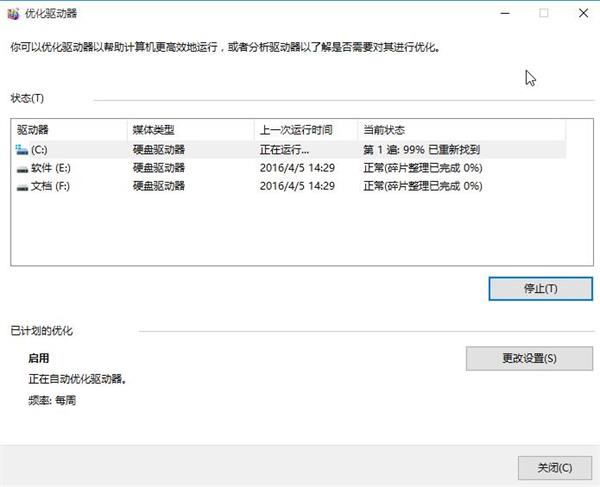Select the F: drive's 正常 status cell

coord(422,187)
